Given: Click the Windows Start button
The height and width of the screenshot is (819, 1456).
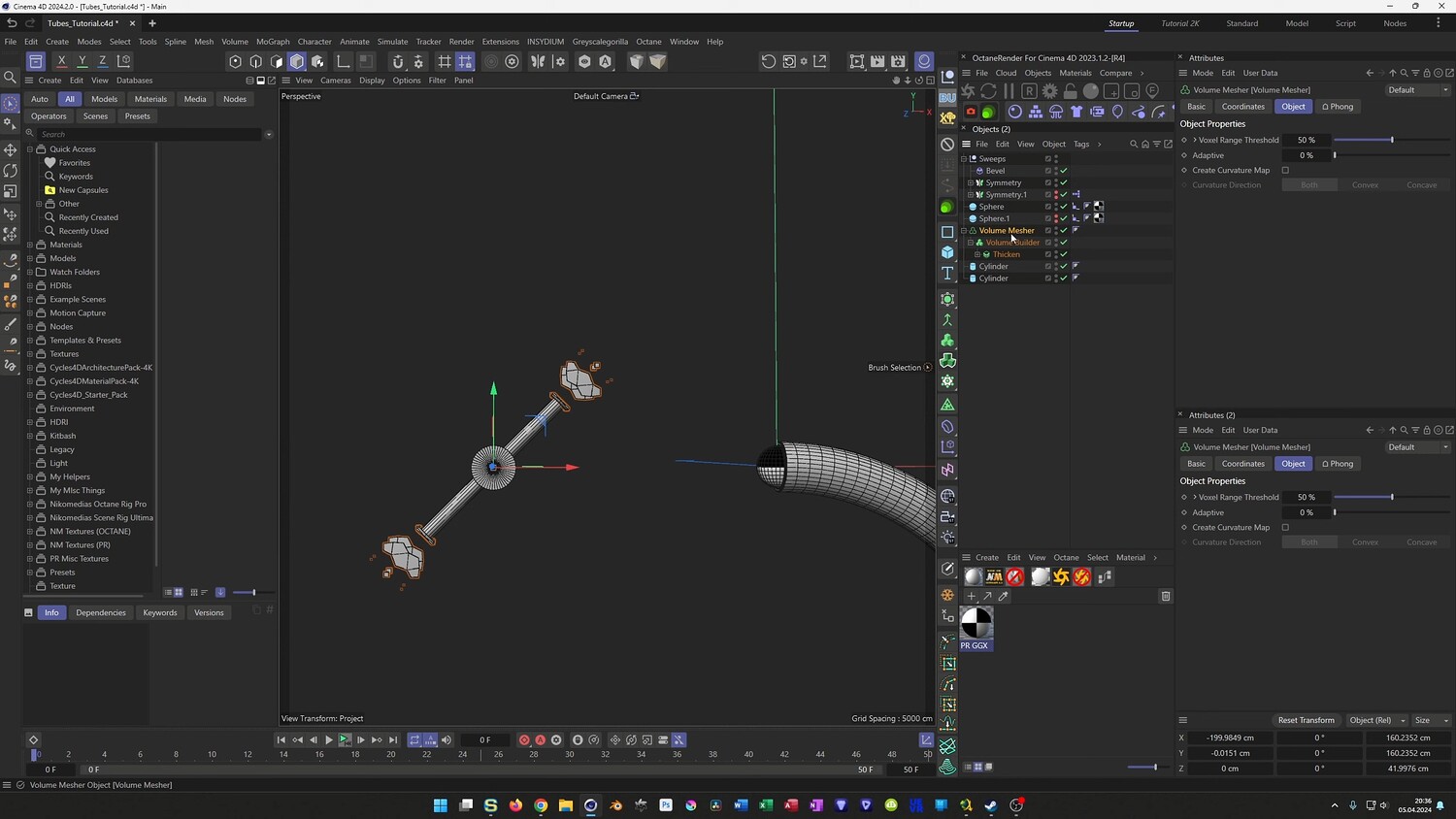Looking at the screenshot, I should (440, 805).
